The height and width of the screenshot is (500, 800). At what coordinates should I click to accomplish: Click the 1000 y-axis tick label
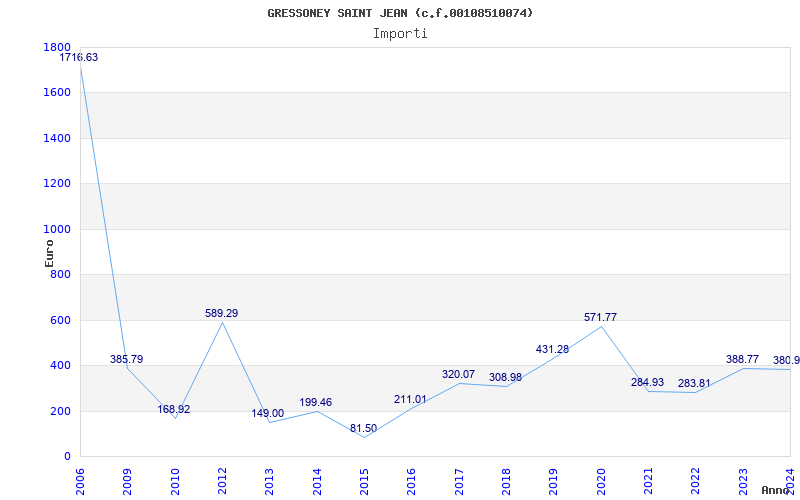[x=57, y=230]
